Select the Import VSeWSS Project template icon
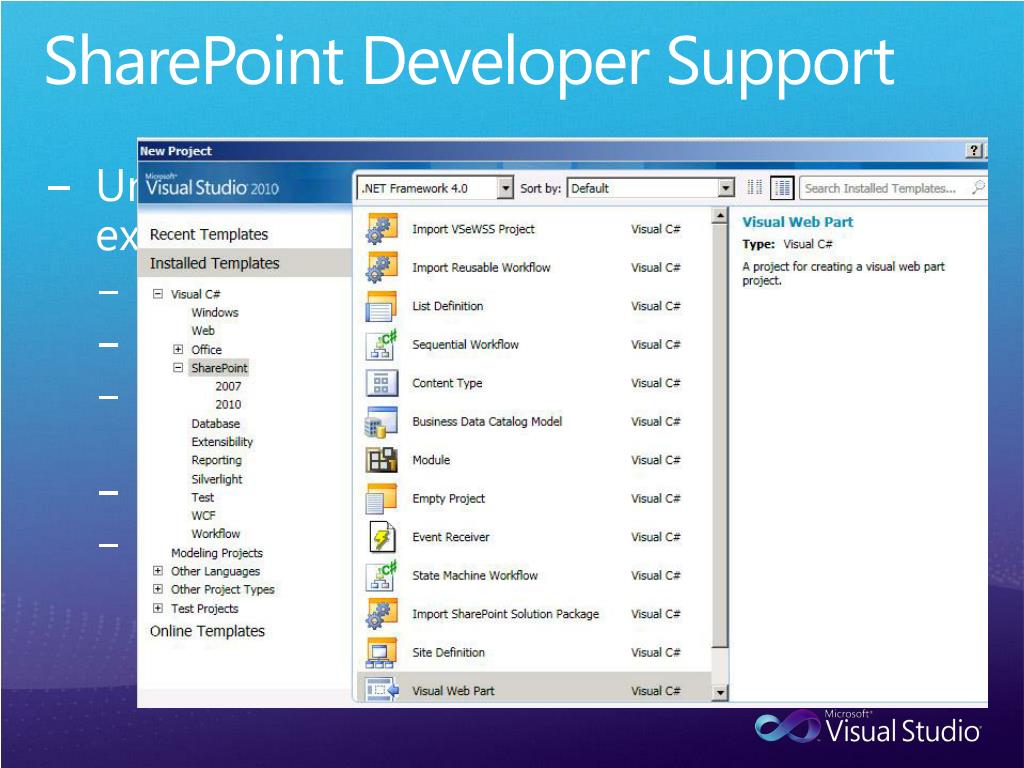This screenshot has width=1024, height=768. click(x=381, y=229)
